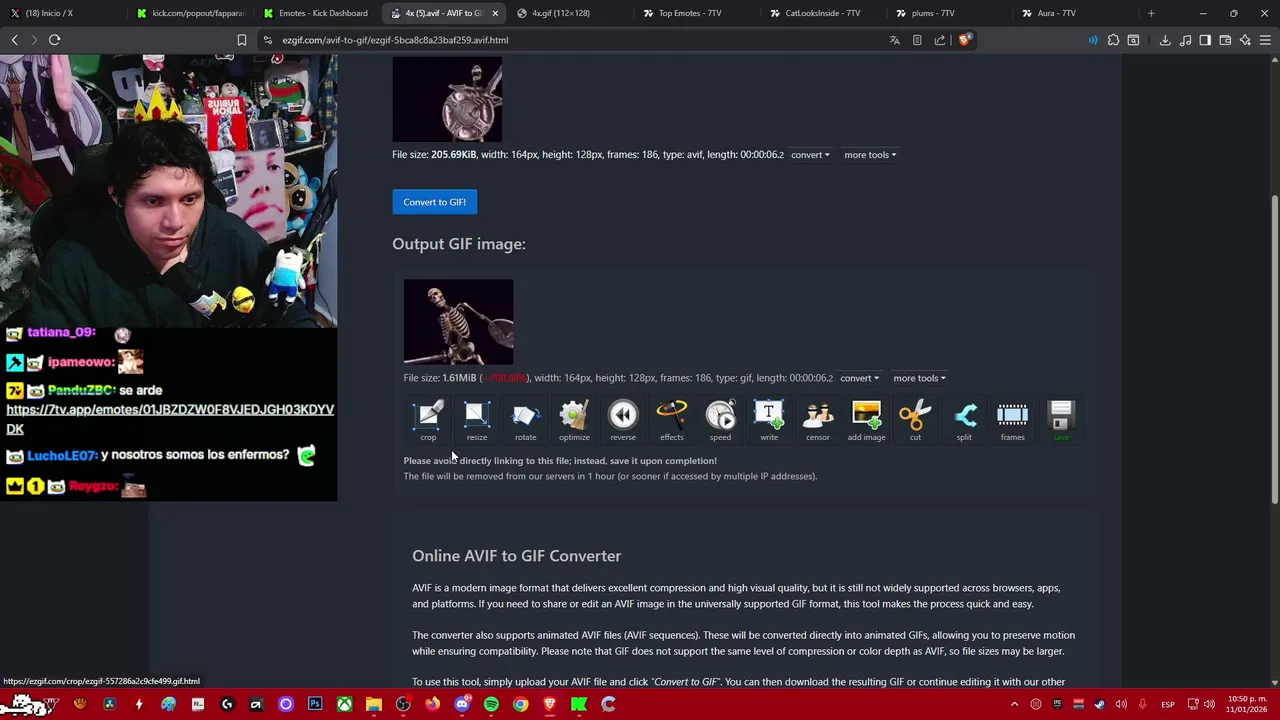Open OBS Studio from taskbar

pyautogui.click(x=403, y=704)
